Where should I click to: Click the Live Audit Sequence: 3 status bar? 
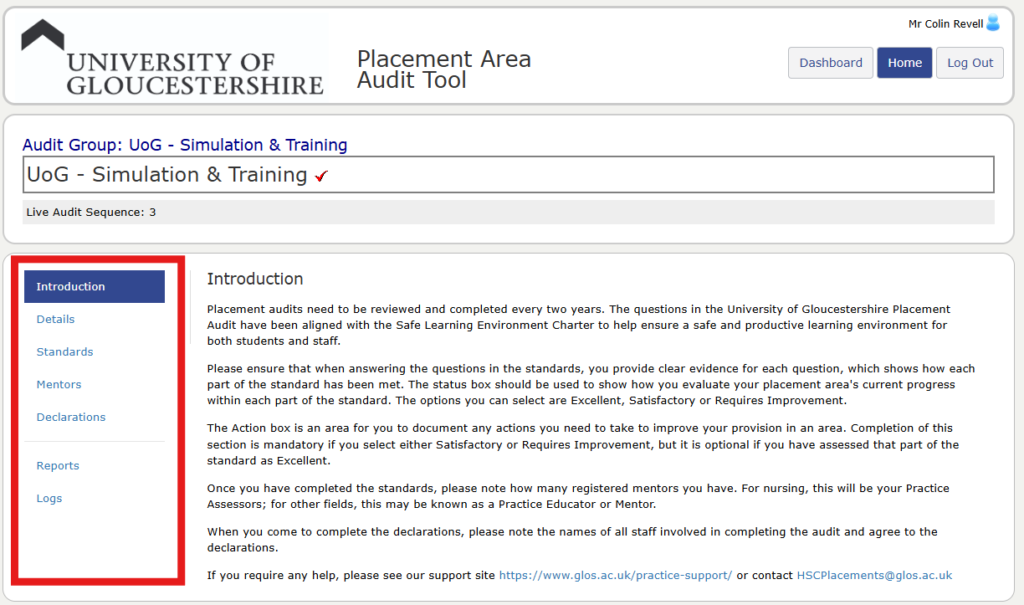(508, 212)
